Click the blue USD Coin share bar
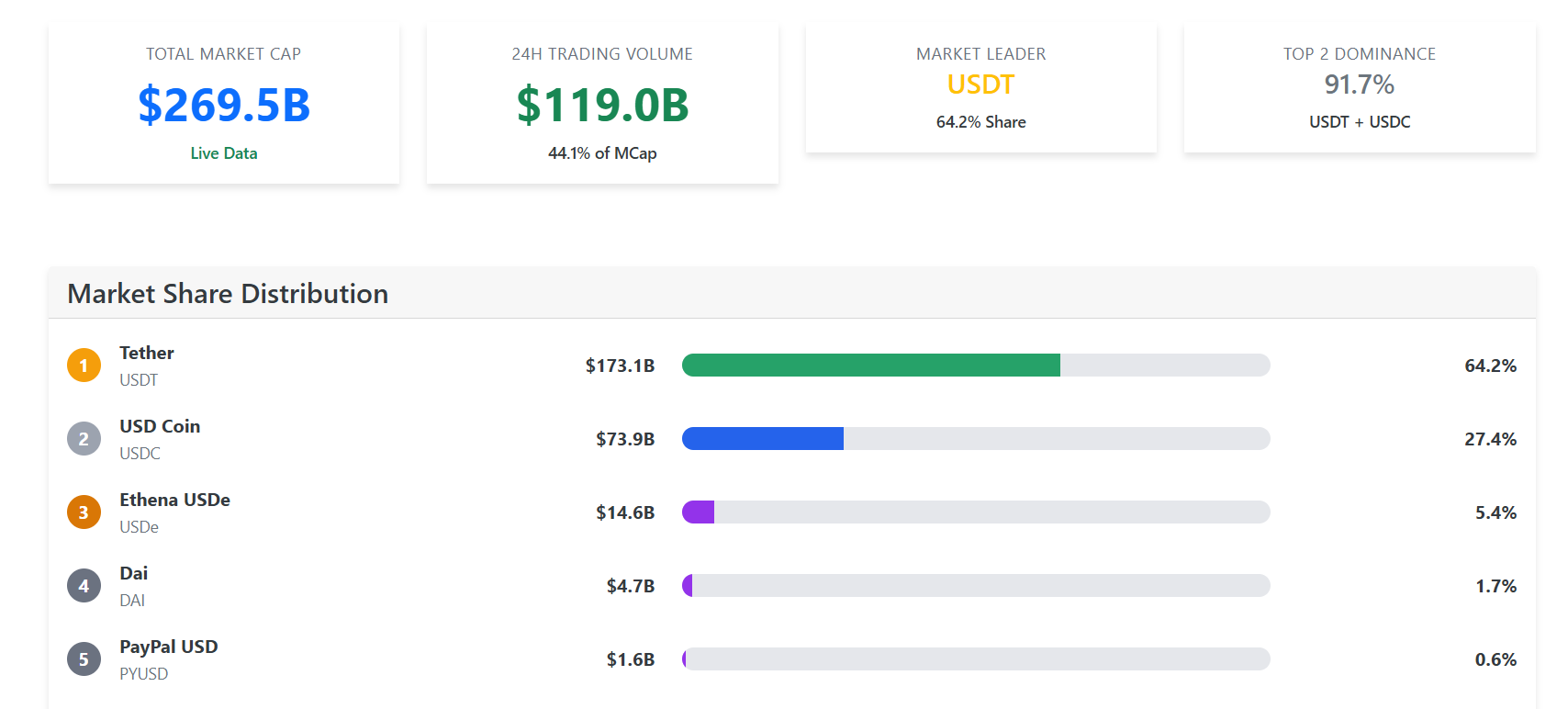 (762, 439)
